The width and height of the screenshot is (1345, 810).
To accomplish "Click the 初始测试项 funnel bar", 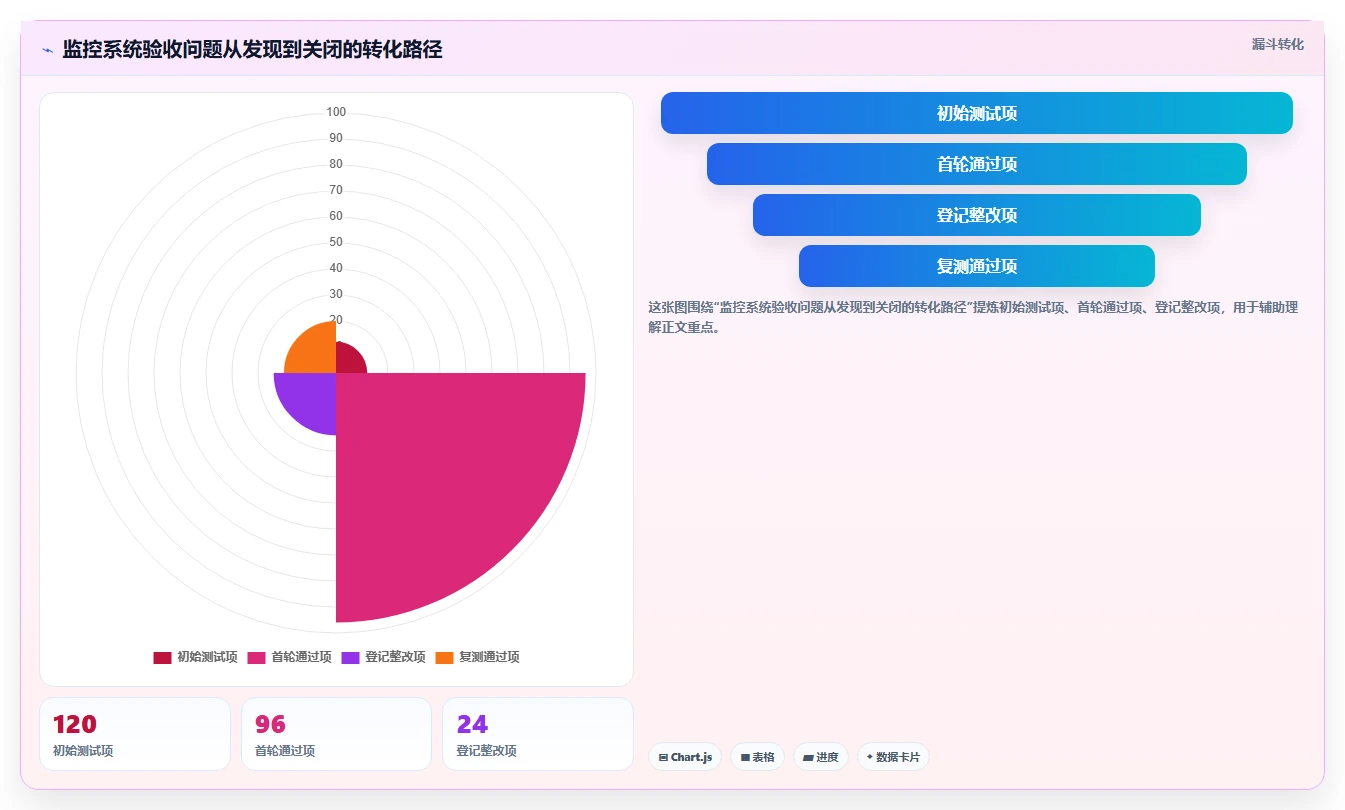I will 976,113.
